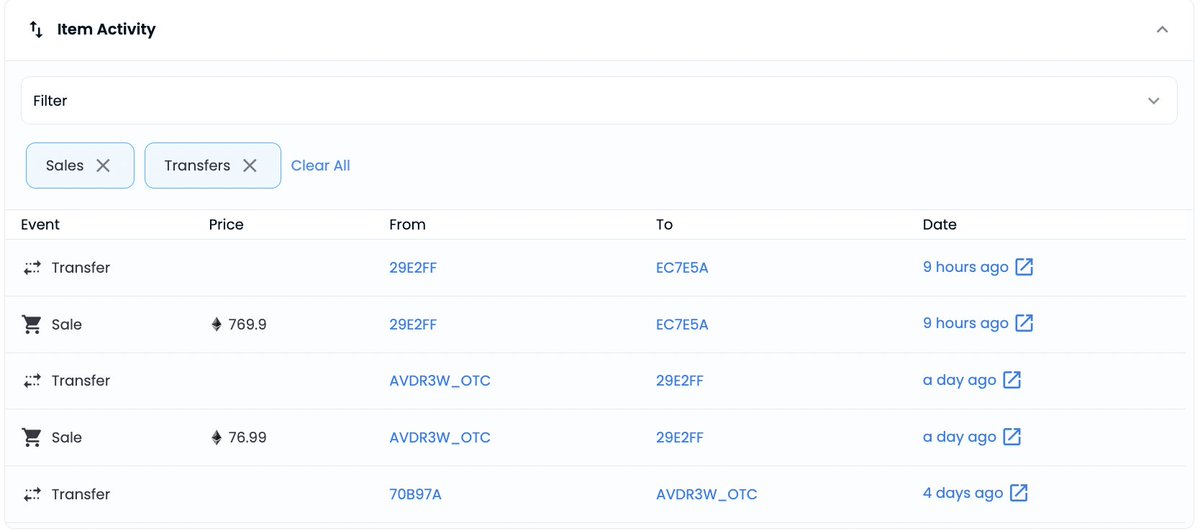Click cart icon in the 769.9 Sale row
Viewport: 1200px width, 531px height.
32,325
